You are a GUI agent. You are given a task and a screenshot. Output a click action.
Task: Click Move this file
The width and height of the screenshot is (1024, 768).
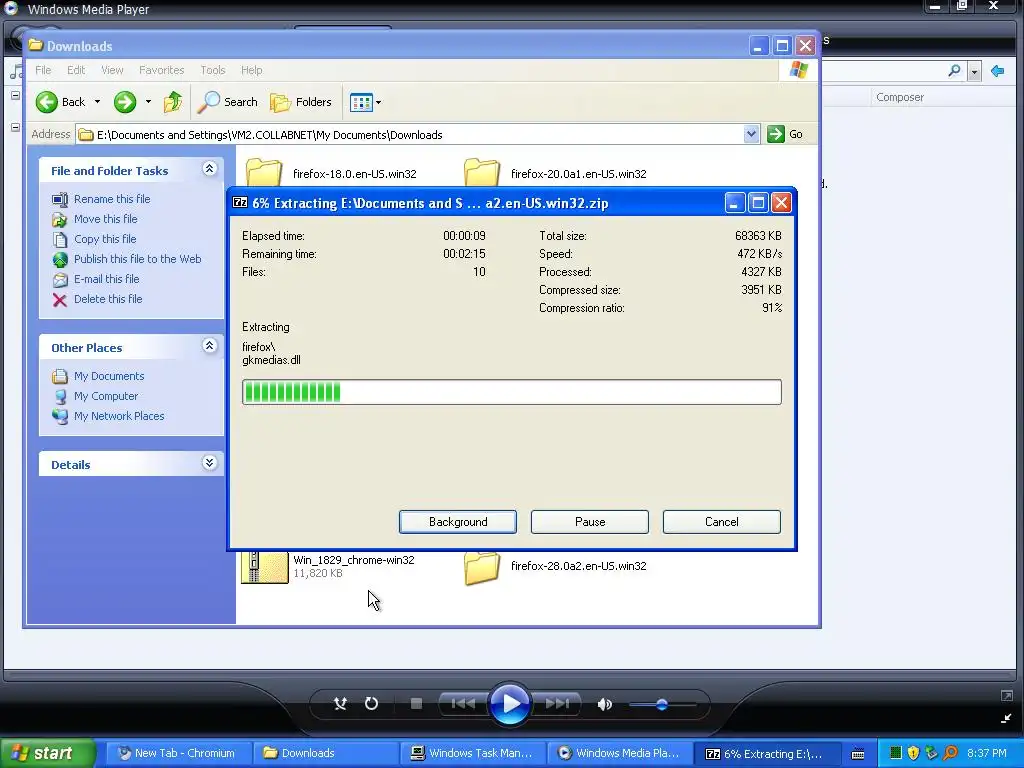click(x=106, y=219)
